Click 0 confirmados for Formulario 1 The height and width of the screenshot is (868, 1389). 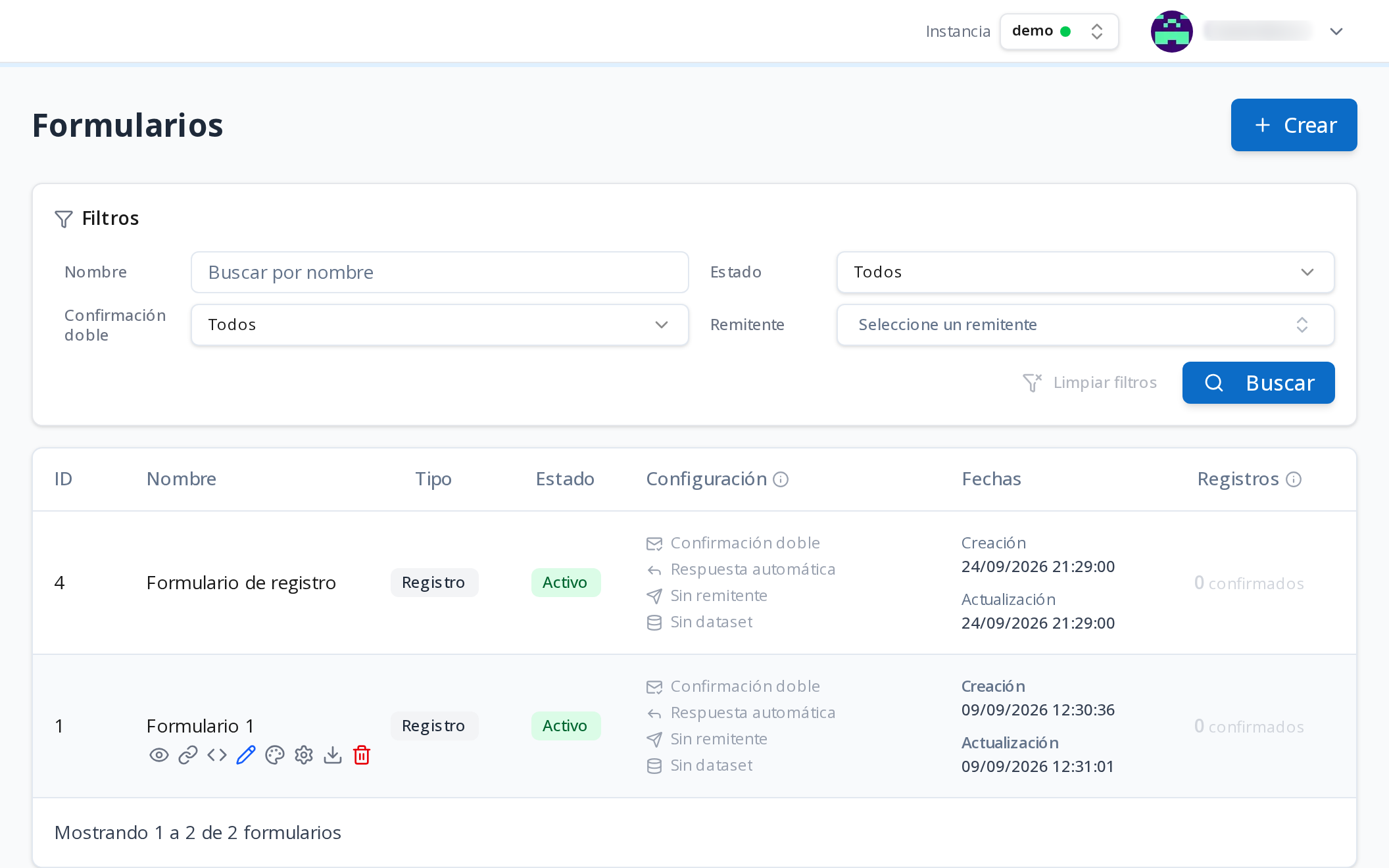(x=1249, y=727)
